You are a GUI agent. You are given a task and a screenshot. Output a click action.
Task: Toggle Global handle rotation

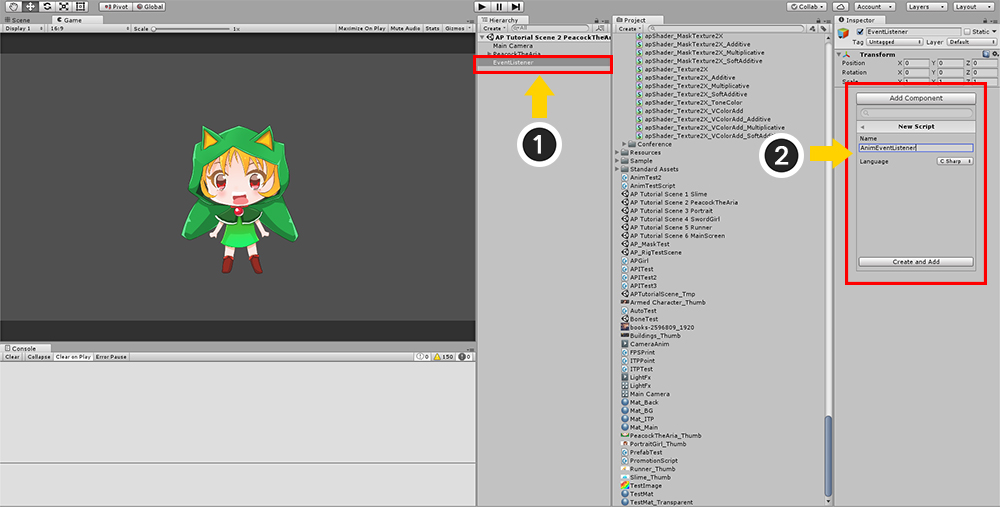[149, 6]
